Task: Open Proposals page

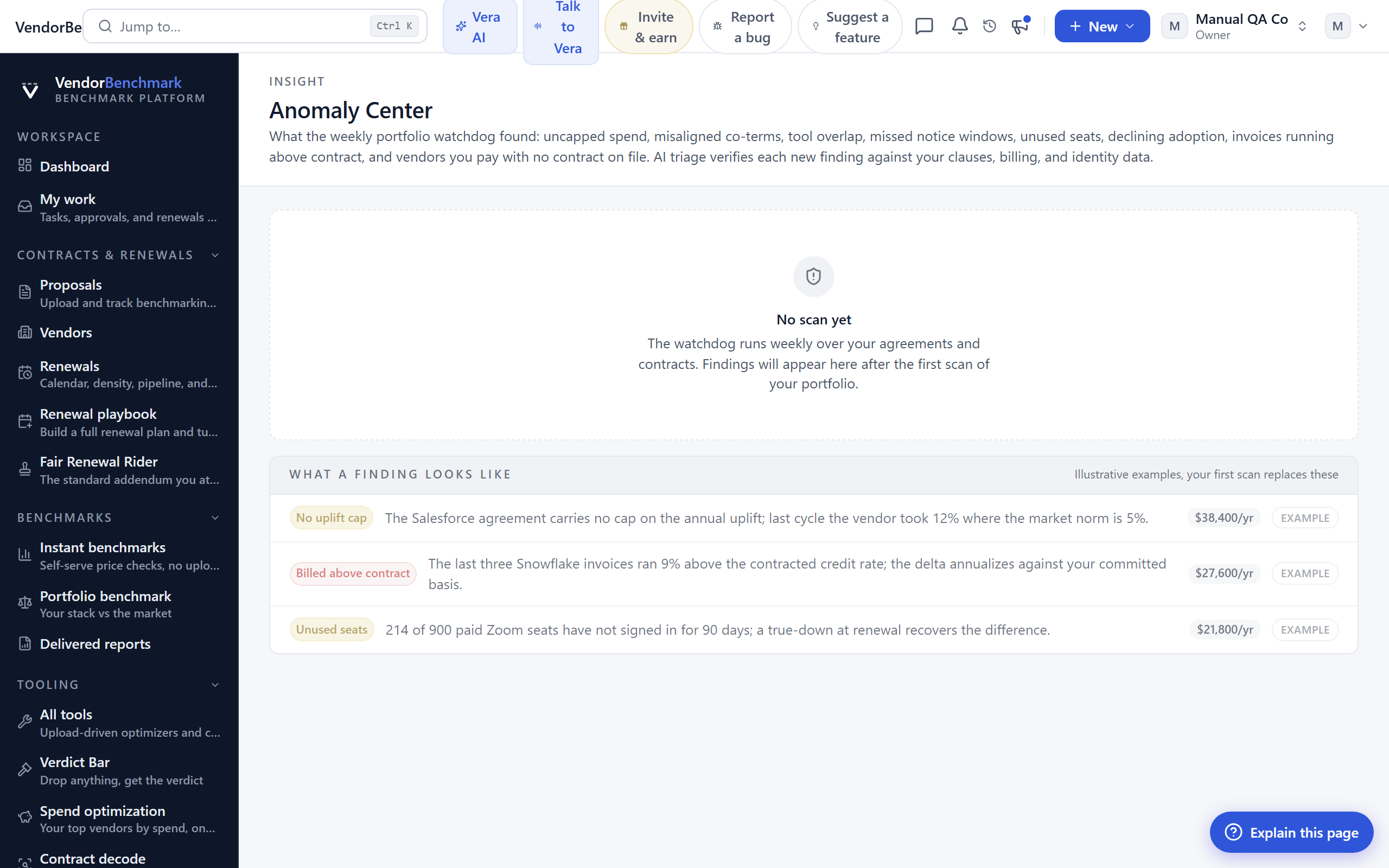Action: 119,293
